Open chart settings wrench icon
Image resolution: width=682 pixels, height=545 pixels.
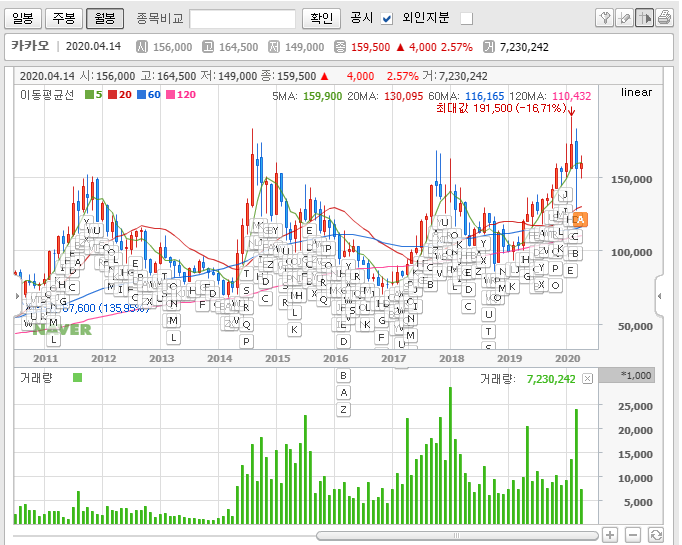click(604, 18)
